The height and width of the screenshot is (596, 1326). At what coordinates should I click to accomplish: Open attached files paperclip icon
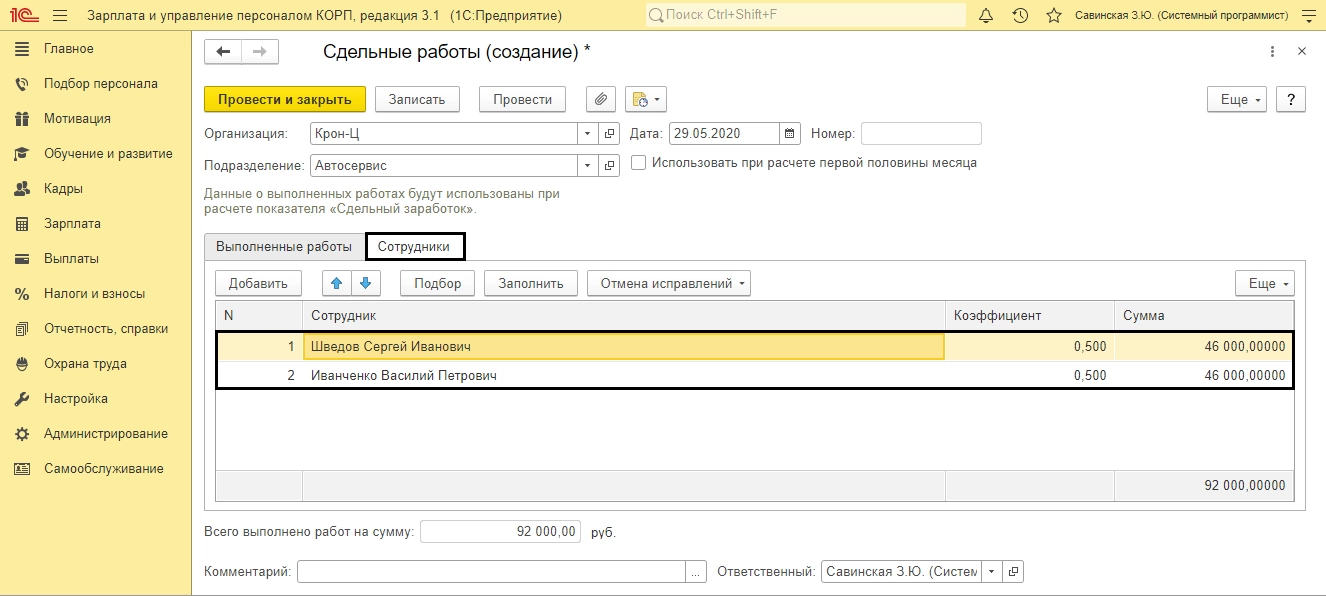tap(601, 99)
